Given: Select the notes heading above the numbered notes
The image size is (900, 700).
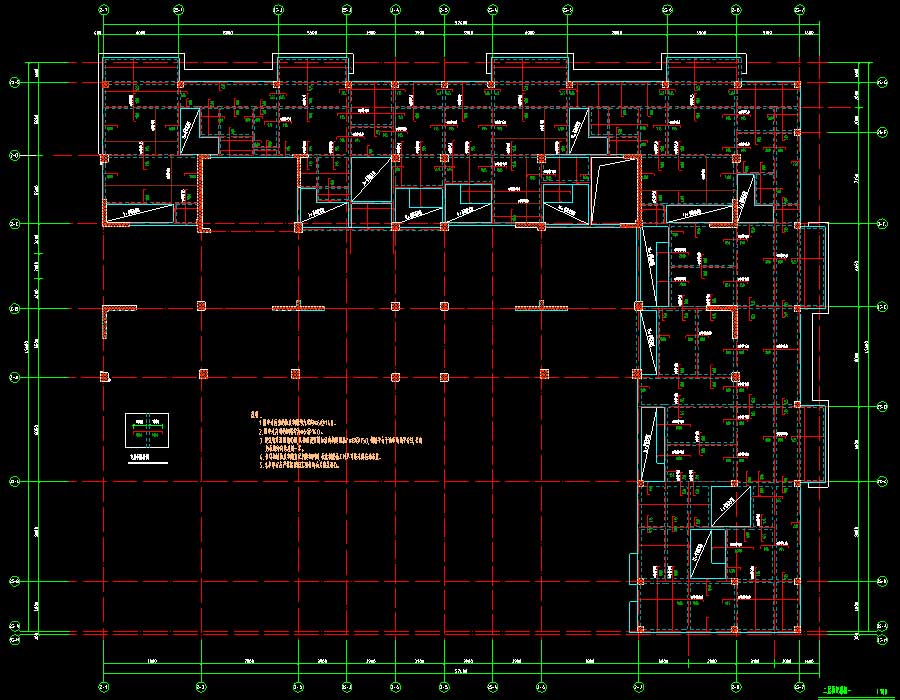Looking at the screenshot, I should [256, 415].
